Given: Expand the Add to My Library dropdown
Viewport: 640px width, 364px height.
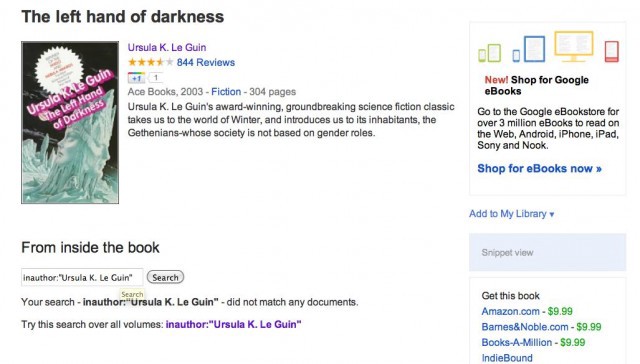Looking at the screenshot, I should (511, 214).
